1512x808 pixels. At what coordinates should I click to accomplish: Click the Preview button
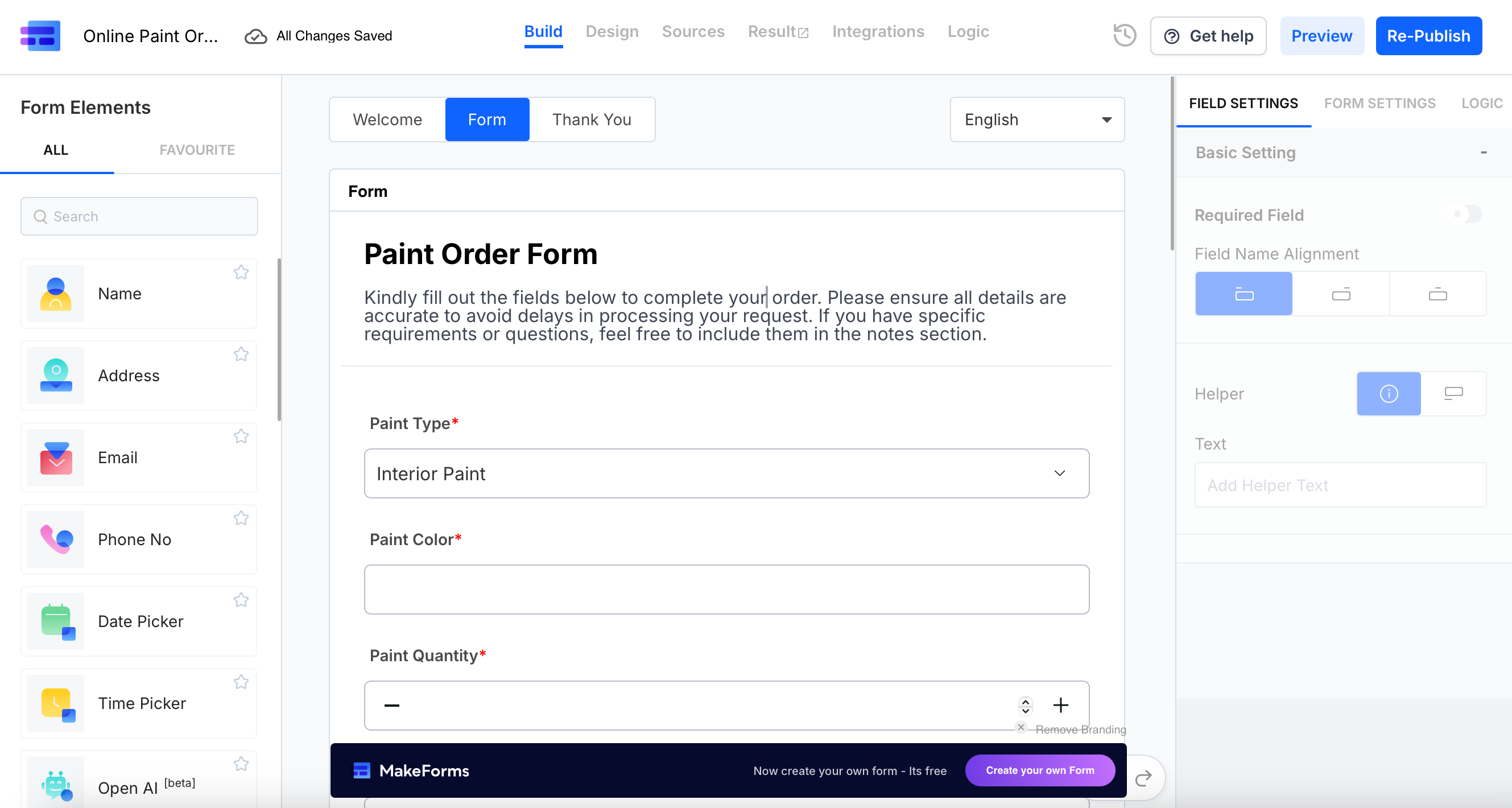[1321, 36]
